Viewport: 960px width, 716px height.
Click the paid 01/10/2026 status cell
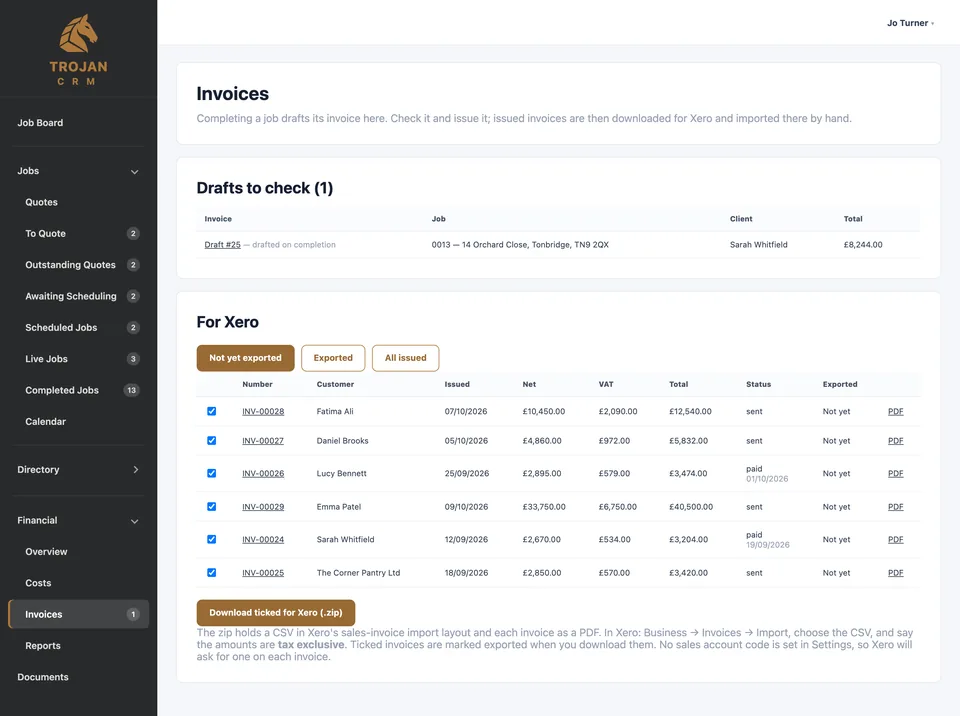(x=767, y=473)
